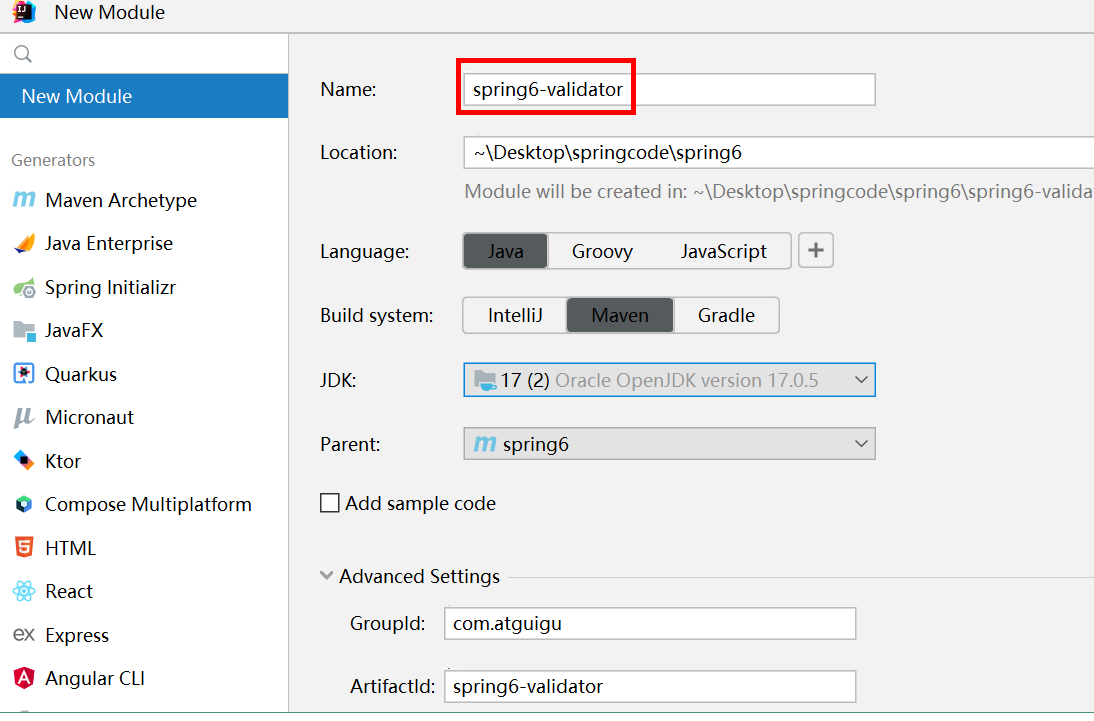Click the Quarkus generator icon
The height and width of the screenshot is (721, 1094).
[23, 375]
